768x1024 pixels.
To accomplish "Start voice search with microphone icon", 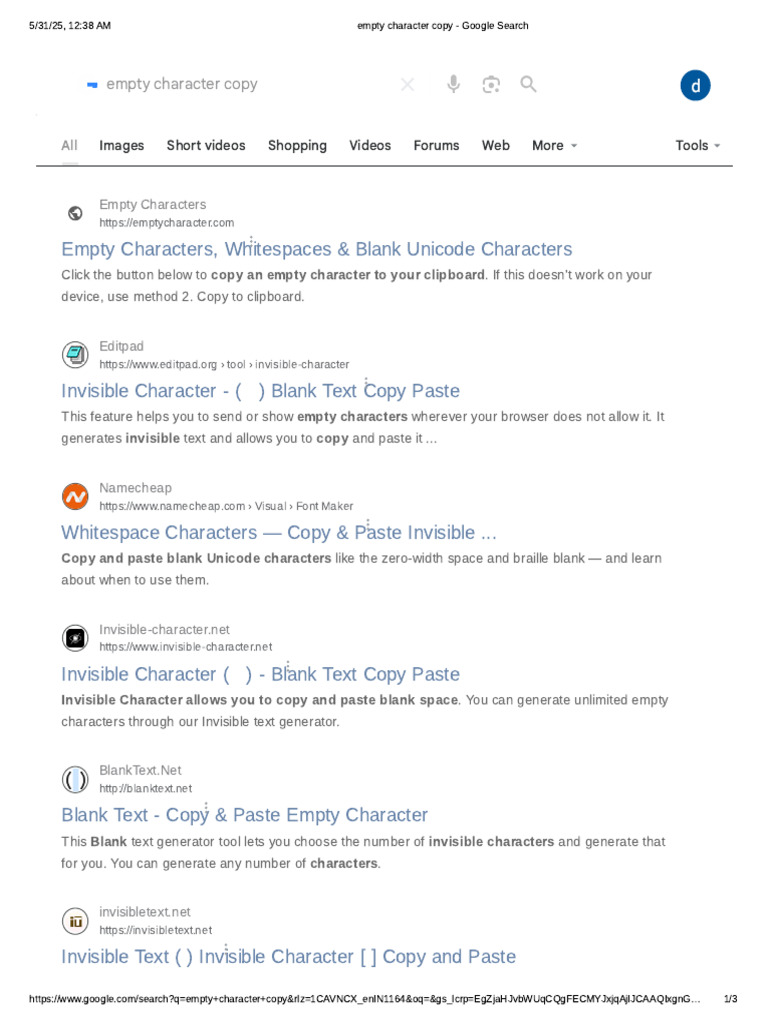I will click(x=453, y=85).
